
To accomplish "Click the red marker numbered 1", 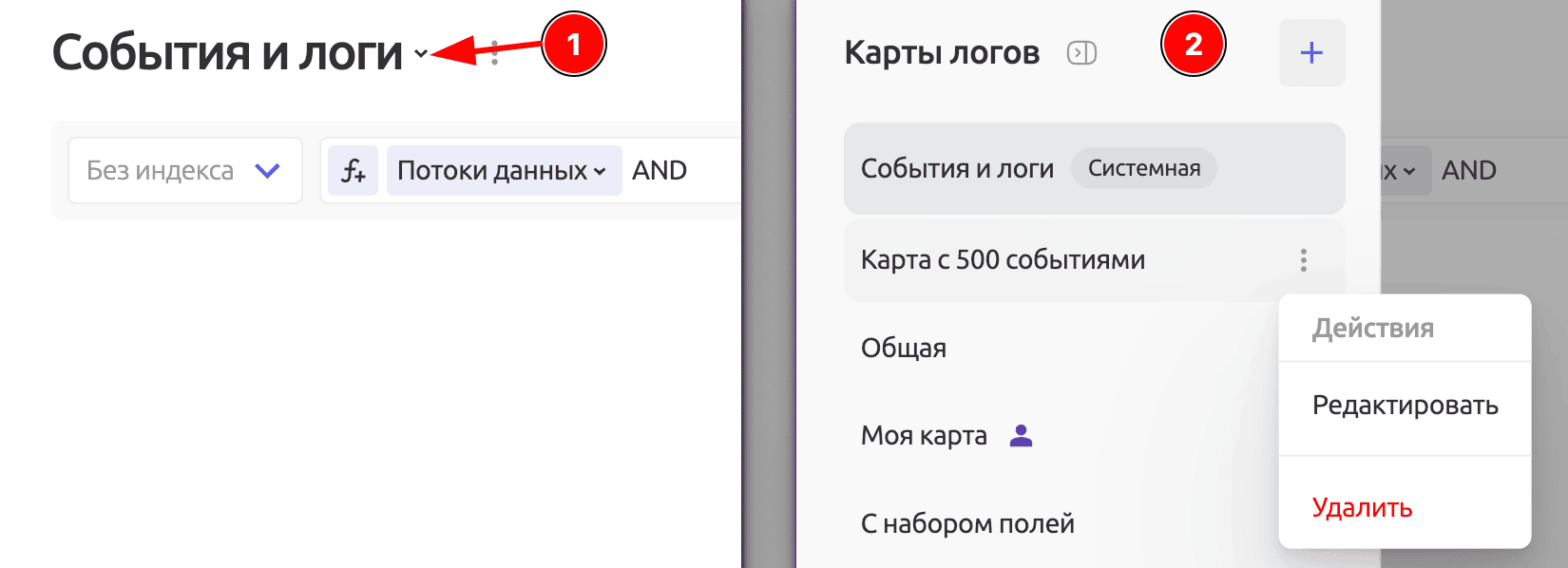I will tap(573, 45).
